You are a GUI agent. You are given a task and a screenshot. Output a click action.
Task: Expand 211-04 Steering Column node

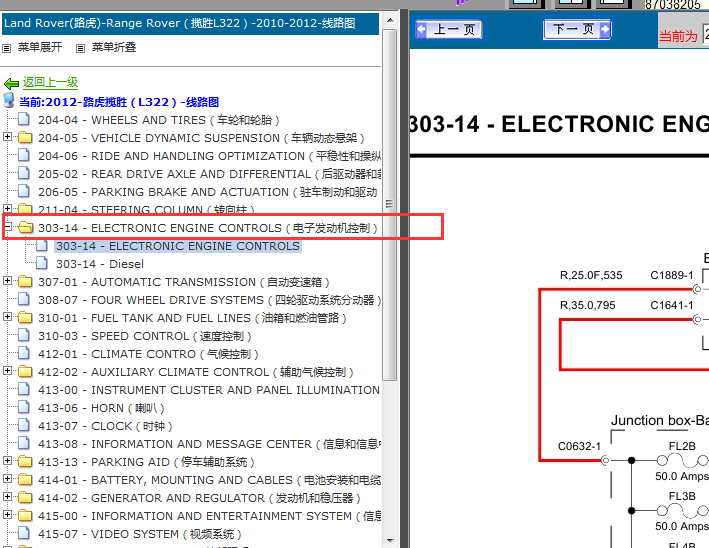point(7,208)
